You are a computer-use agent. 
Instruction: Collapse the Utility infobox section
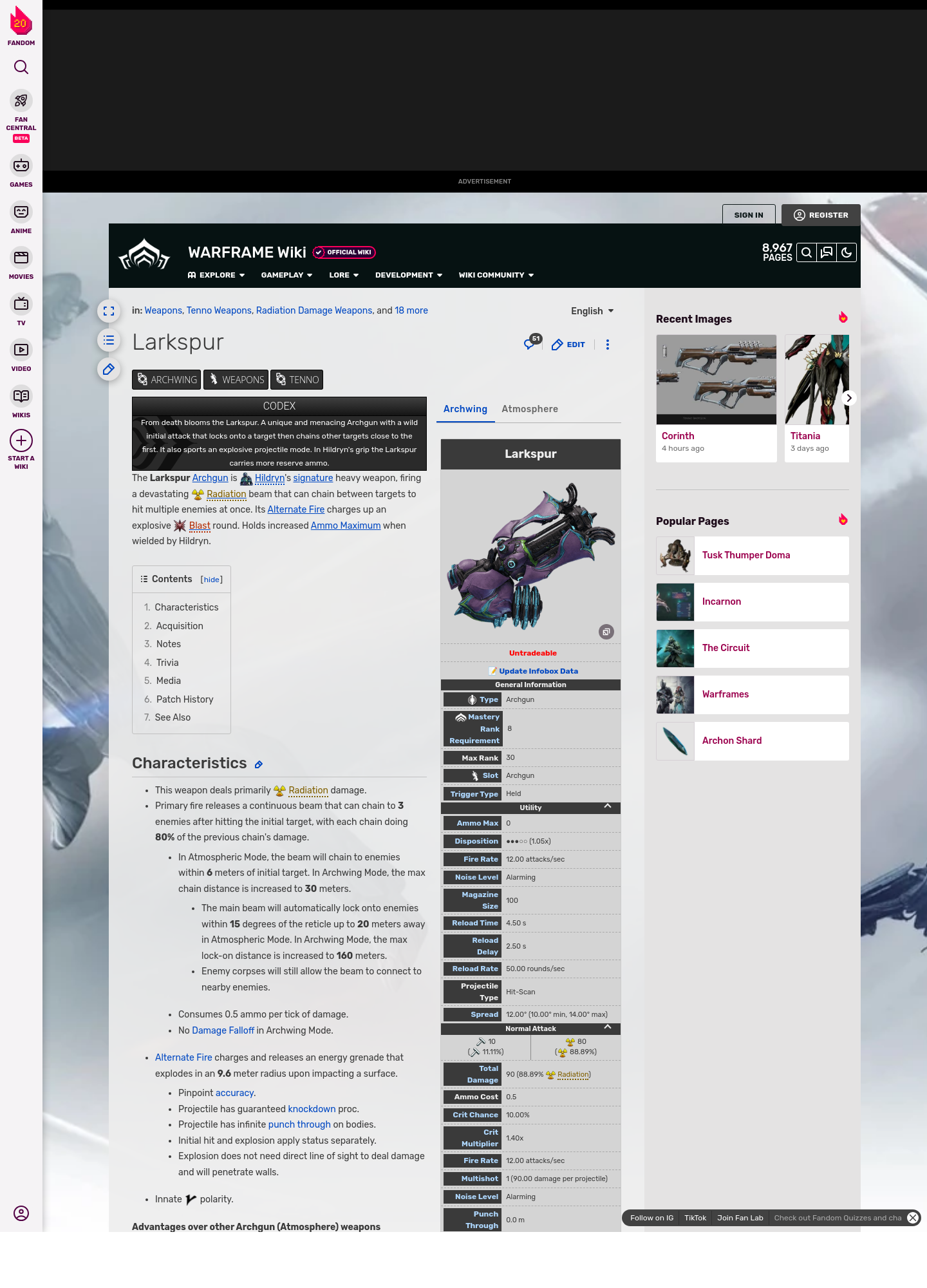click(x=607, y=806)
